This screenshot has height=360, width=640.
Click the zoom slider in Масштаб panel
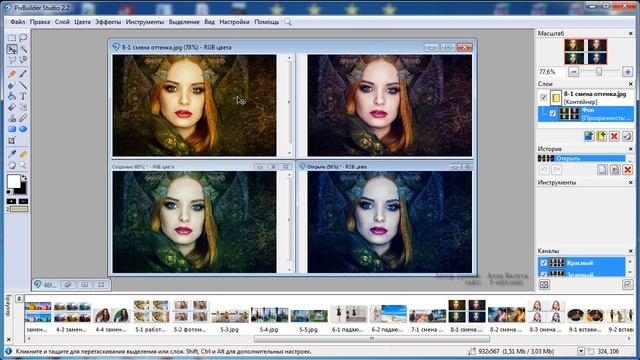[x=599, y=72]
